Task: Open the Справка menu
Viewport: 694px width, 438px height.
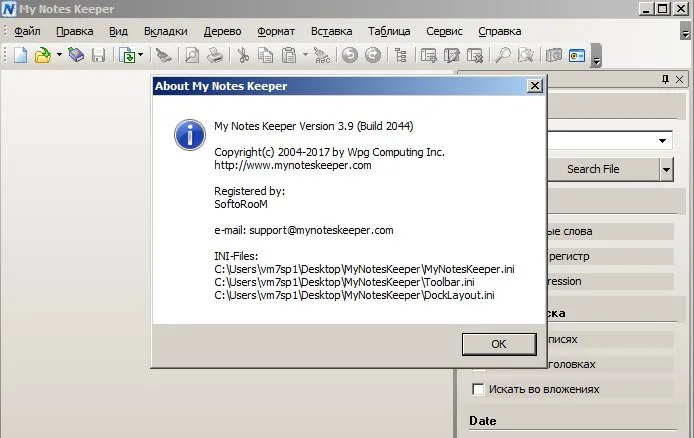Action: pos(500,31)
